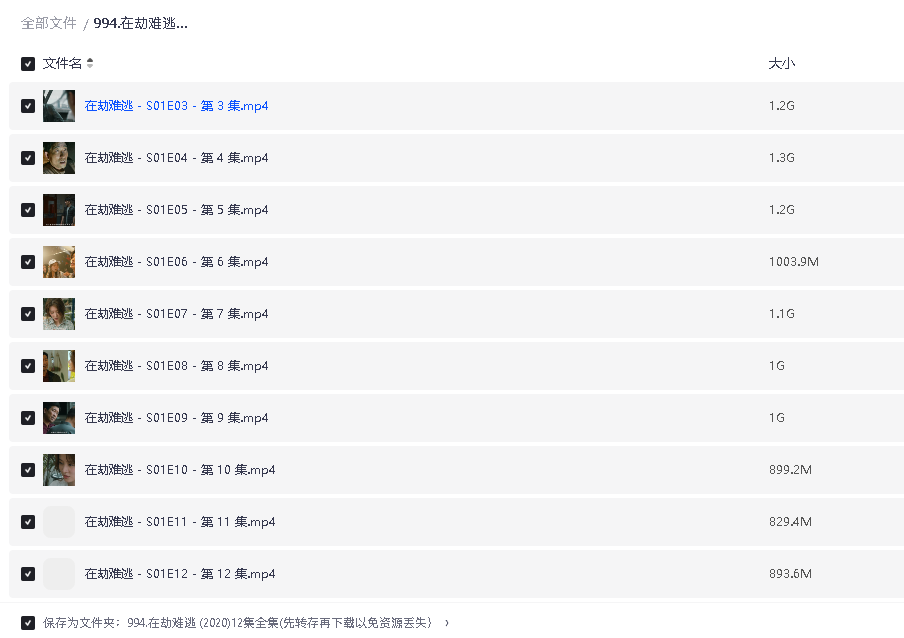904x638 pixels.
Task: Click placeholder icon for S01E12 file
Action: pos(59,574)
